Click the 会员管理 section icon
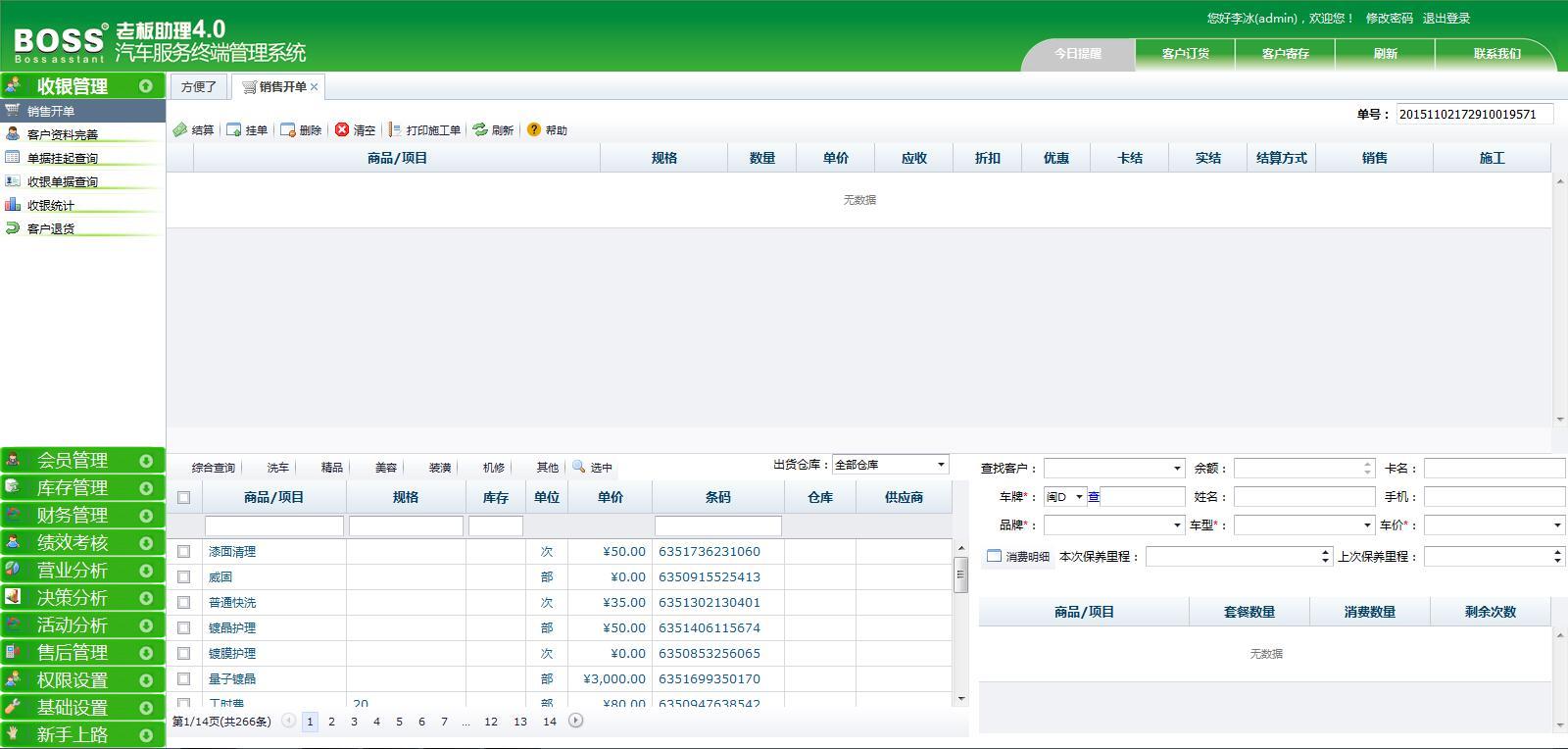The width and height of the screenshot is (1568, 749). coord(14,460)
